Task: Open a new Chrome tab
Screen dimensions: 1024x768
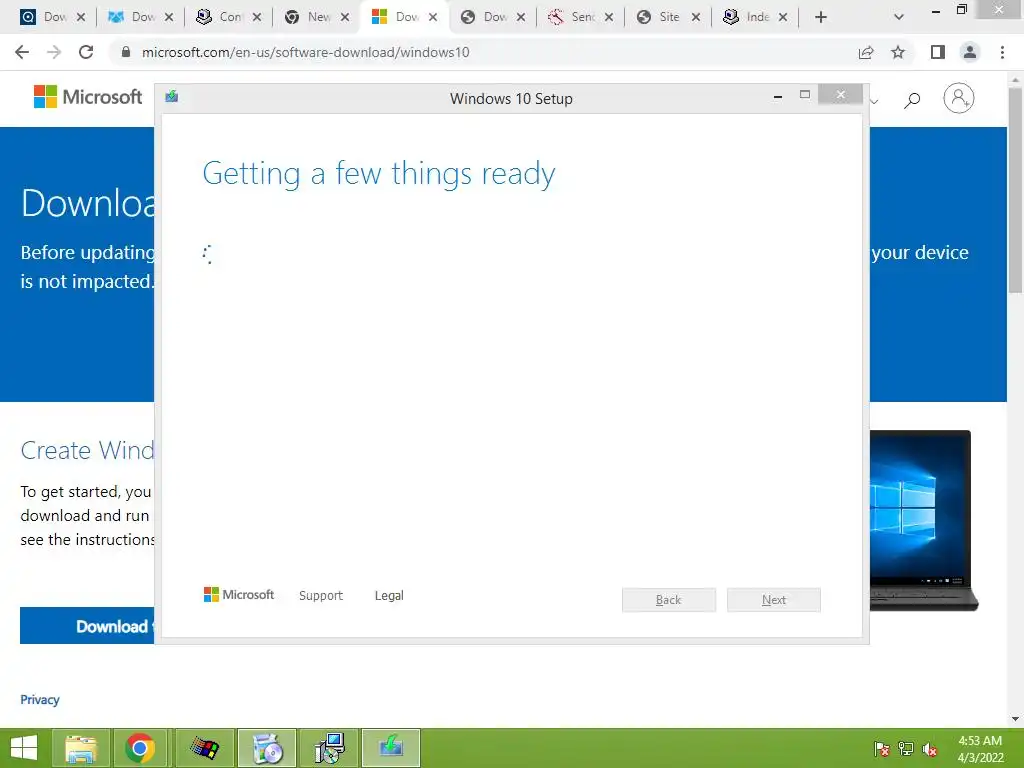Action: pos(821,17)
